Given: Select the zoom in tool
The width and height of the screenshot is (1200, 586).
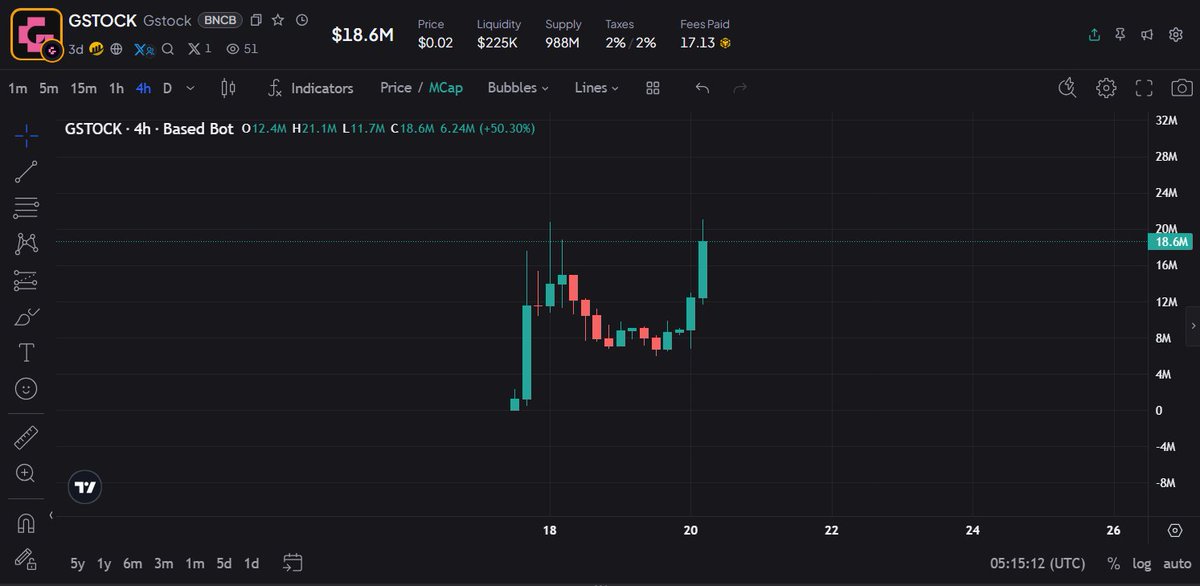Looking at the screenshot, I should click(26, 474).
